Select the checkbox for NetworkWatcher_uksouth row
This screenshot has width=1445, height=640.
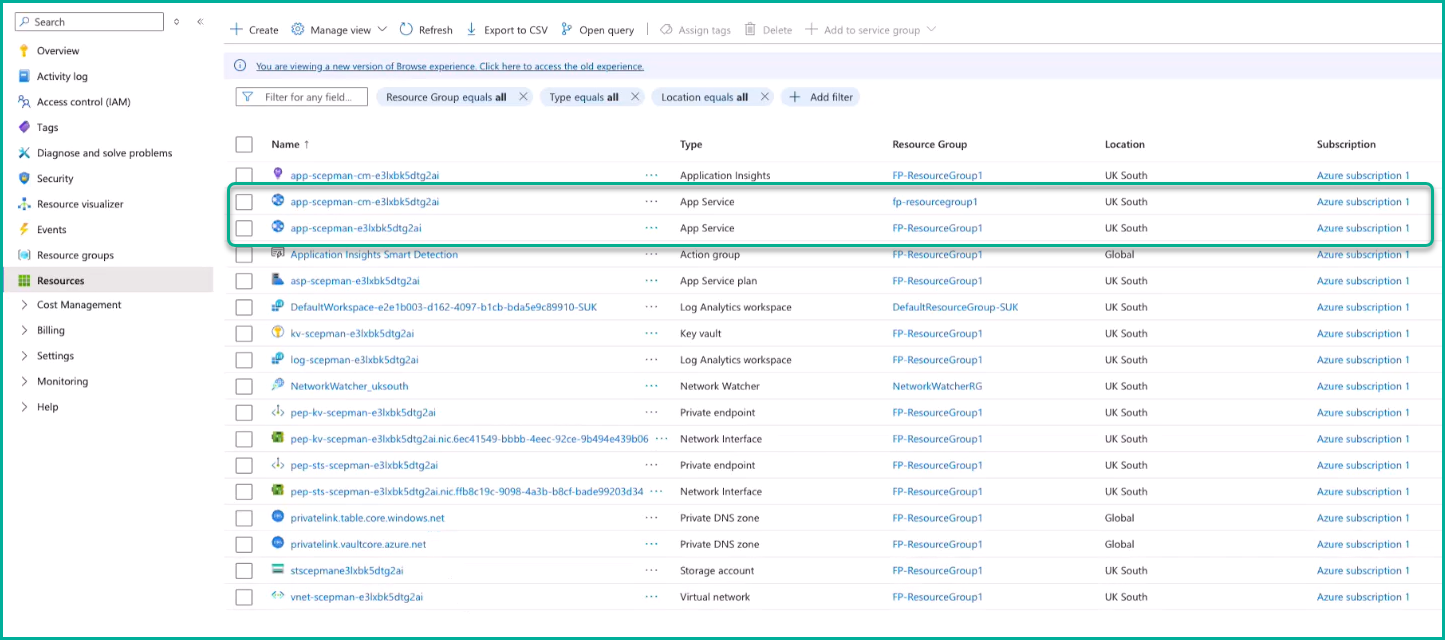244,386
